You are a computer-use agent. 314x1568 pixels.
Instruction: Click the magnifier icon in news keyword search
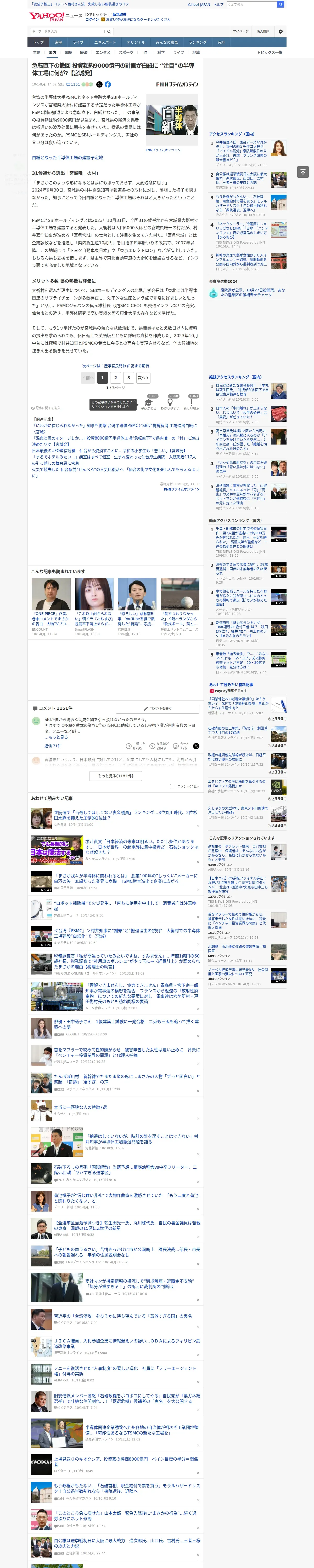pyautogui.click(x=109, y=32)
